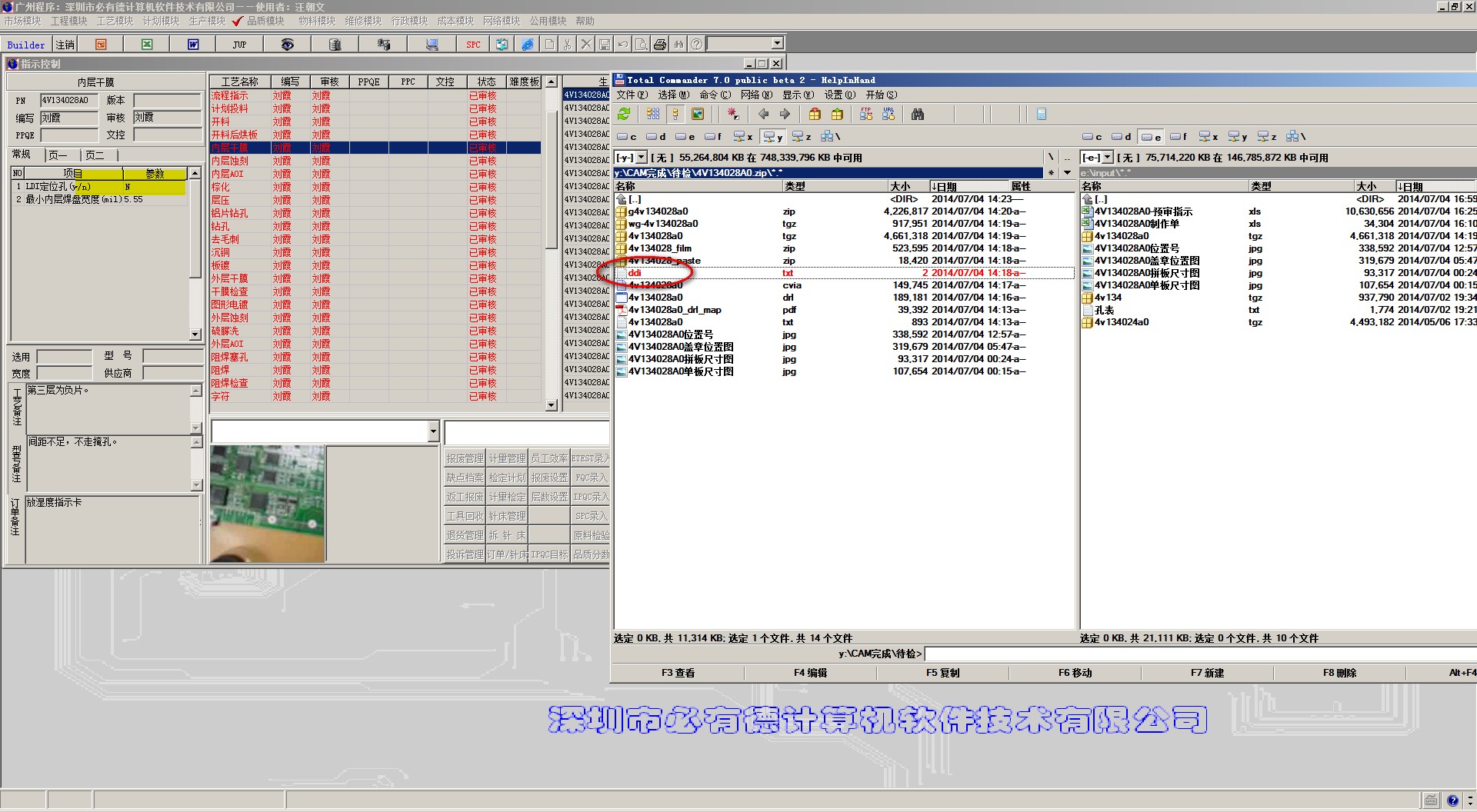Click the eye view icon in main toolbar
The height and width of the screenshot is (812, 1477).
click(x=287, y=45)
